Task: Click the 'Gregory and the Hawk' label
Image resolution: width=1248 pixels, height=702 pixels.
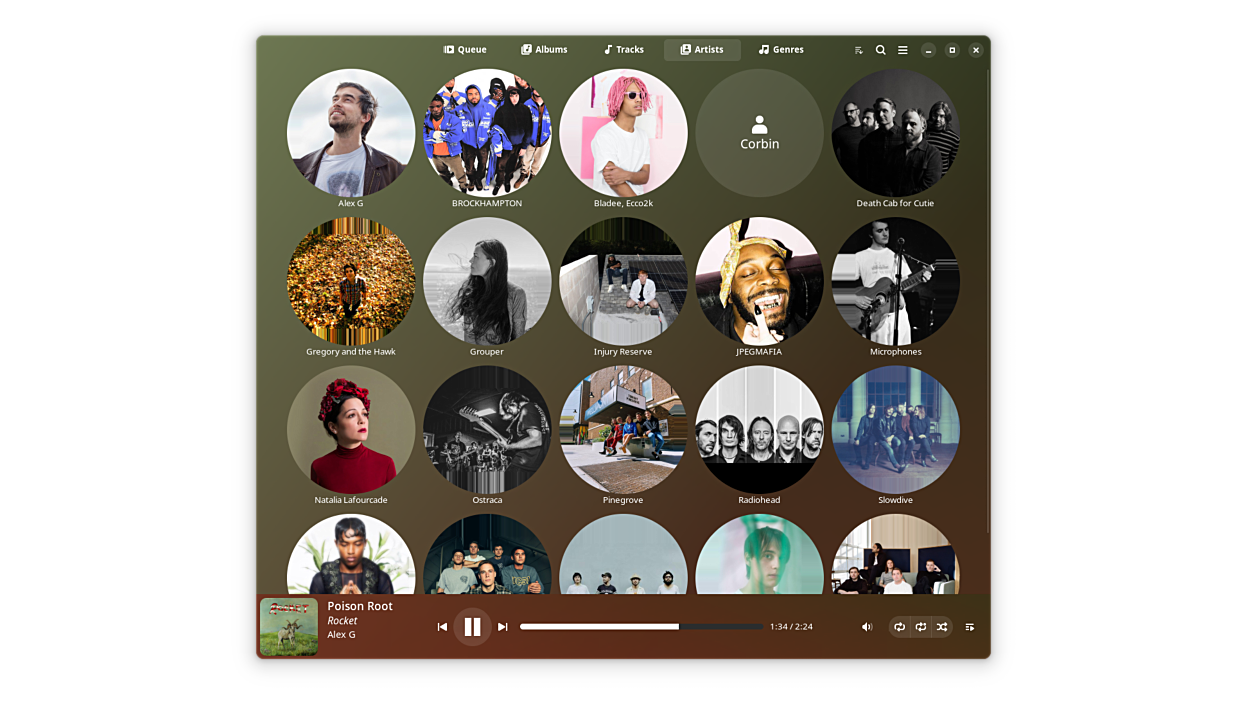Action: [x=351, y=352]
